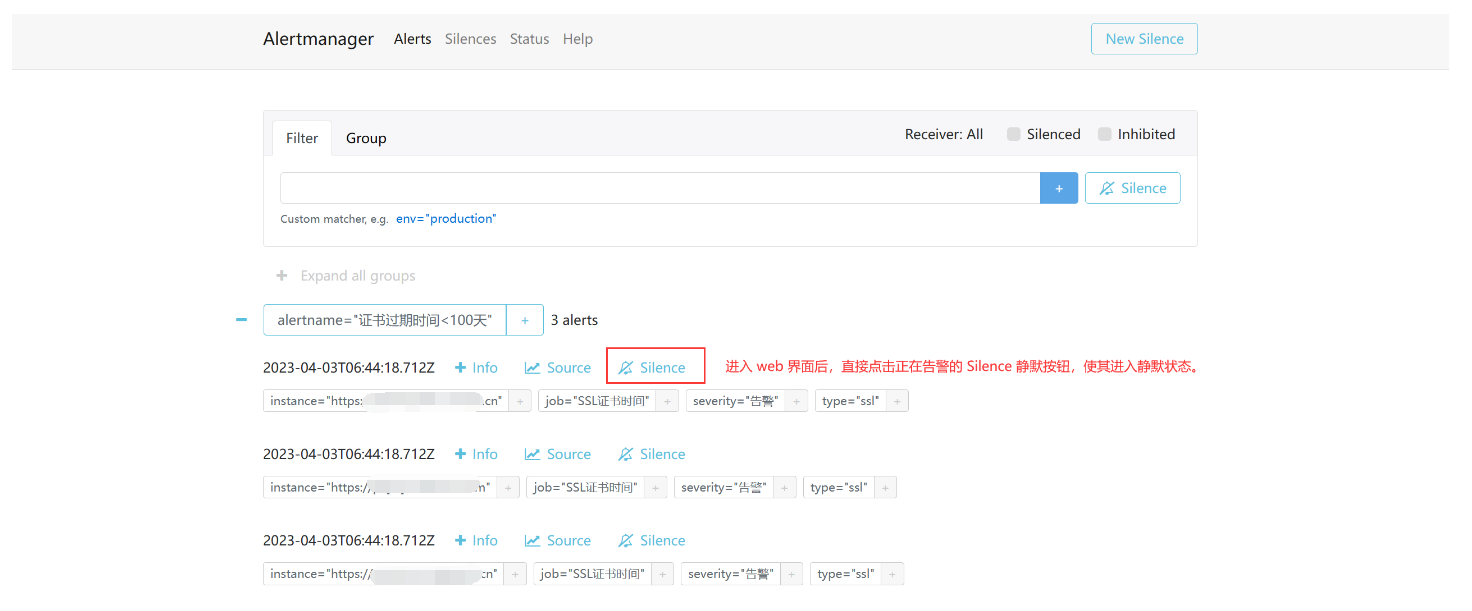1472x611 pixels.
Task: Open Info for the third alert
Action: (476, 540)
